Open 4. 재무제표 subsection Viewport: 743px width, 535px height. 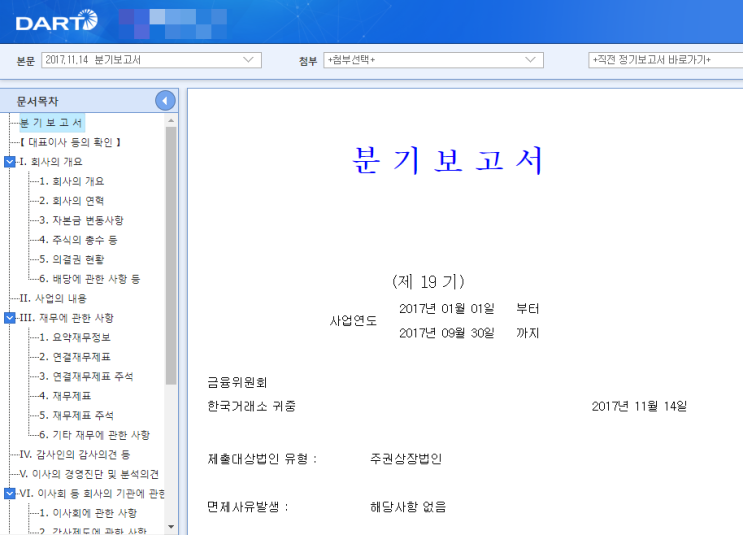(65, 396)
